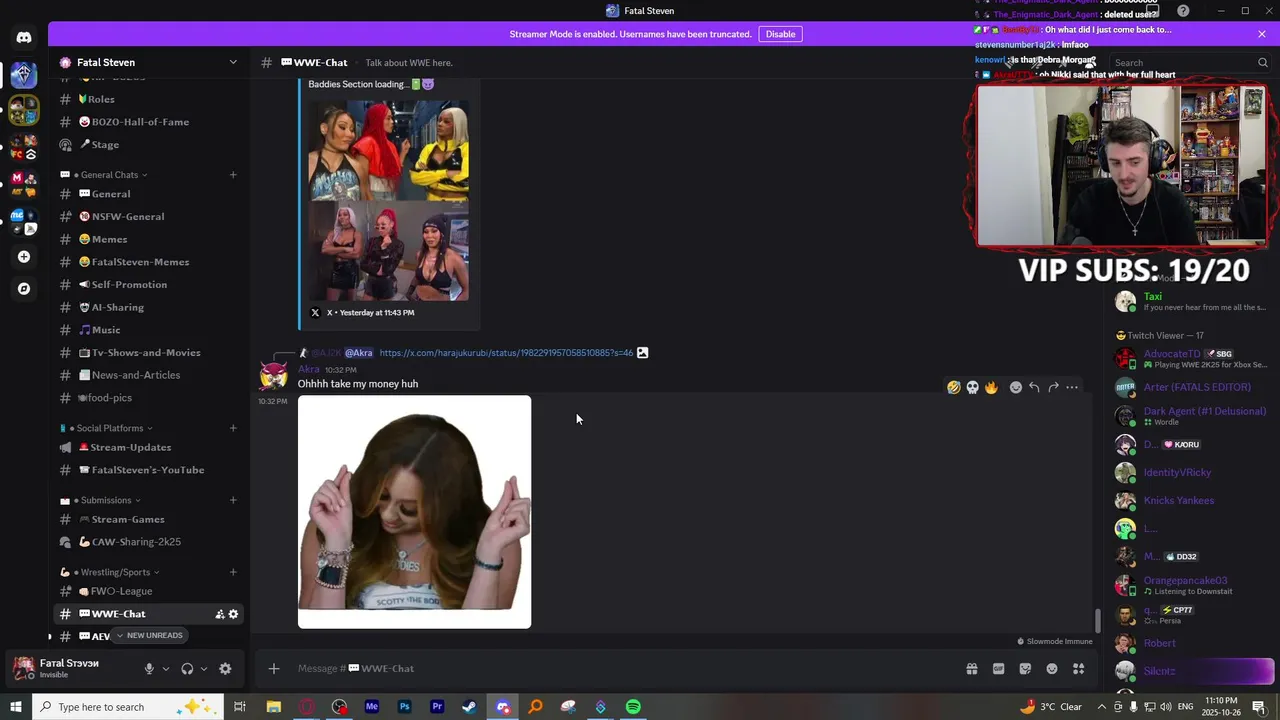This screenshot has width=1280, height=720.
Task: Open Add Reaction picker on message
Action: click(x=1016, y=387)
